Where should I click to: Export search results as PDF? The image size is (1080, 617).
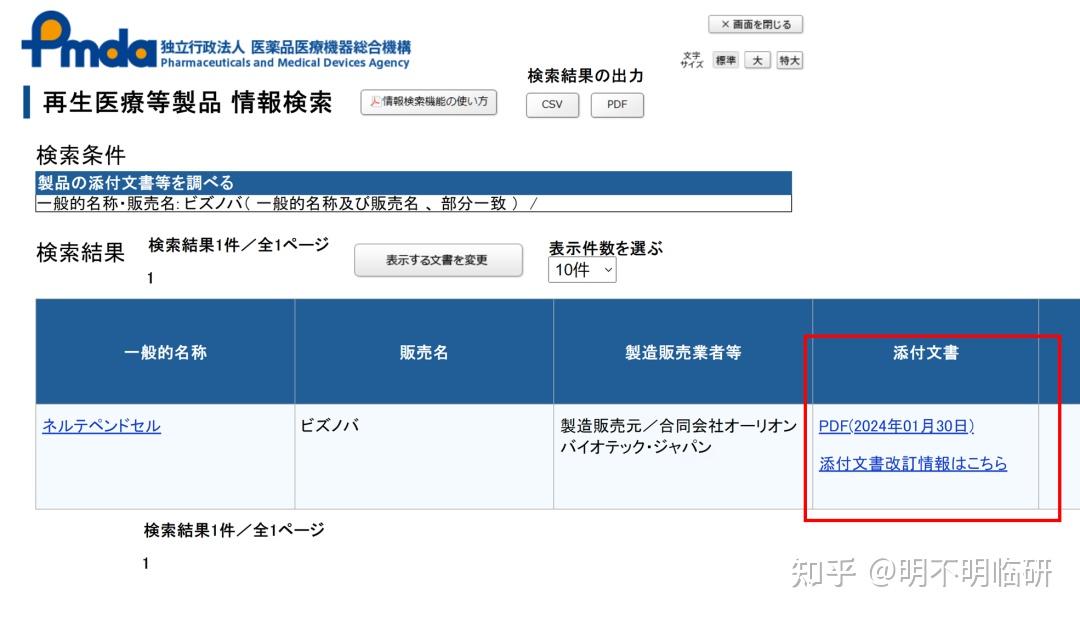[617, 104]
